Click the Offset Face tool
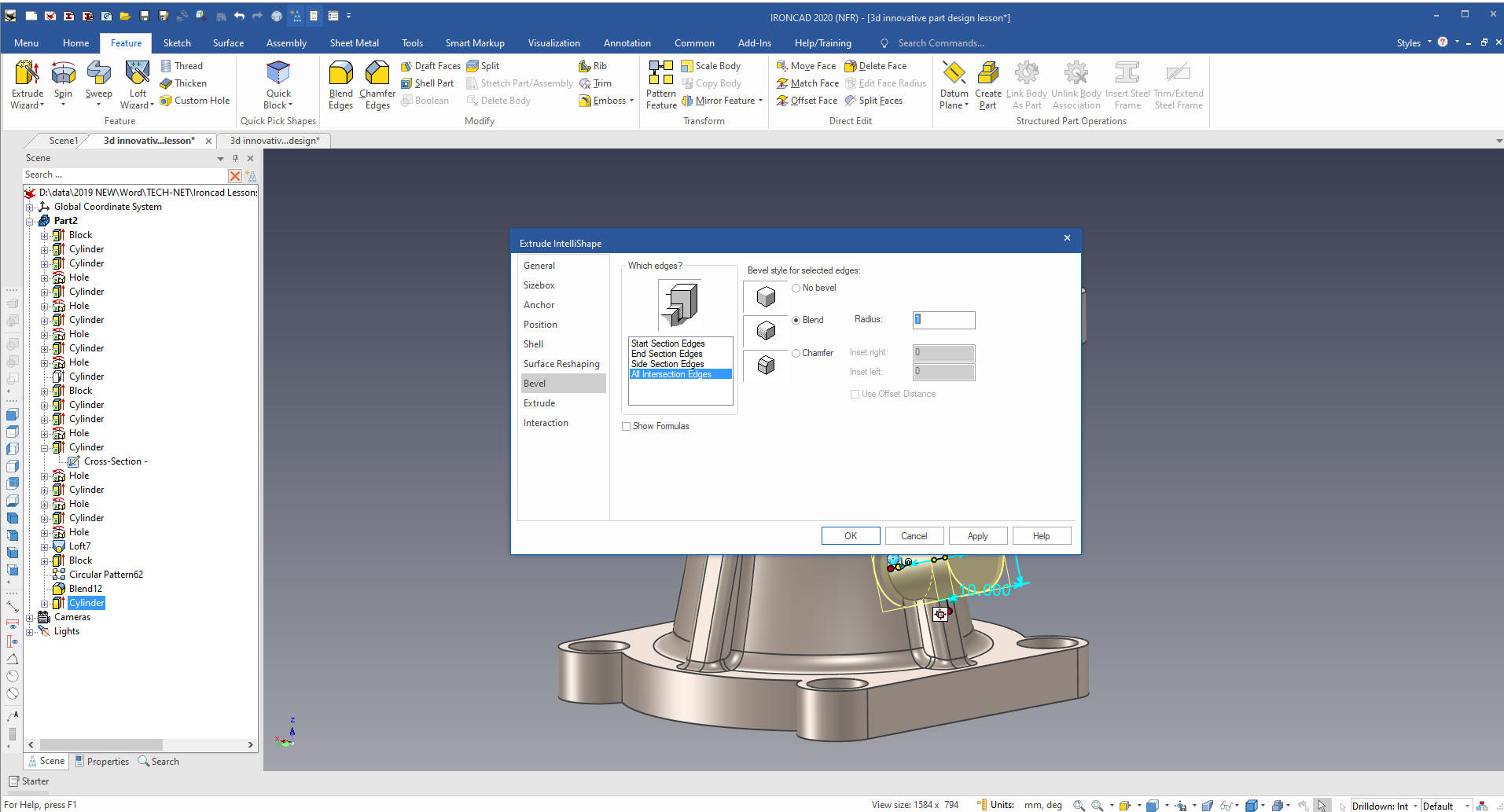This screenshot has width=1504, height=812. click(807, 101)
